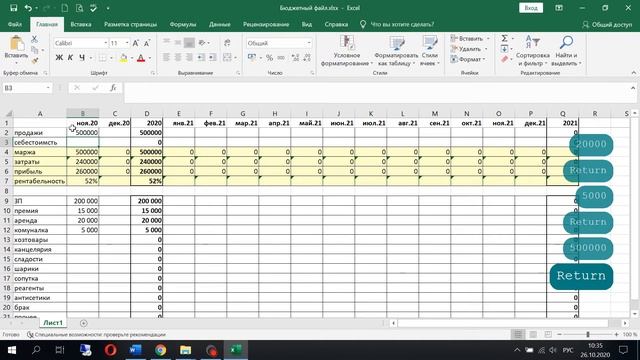Undo the last action

[x=28, y=8]
